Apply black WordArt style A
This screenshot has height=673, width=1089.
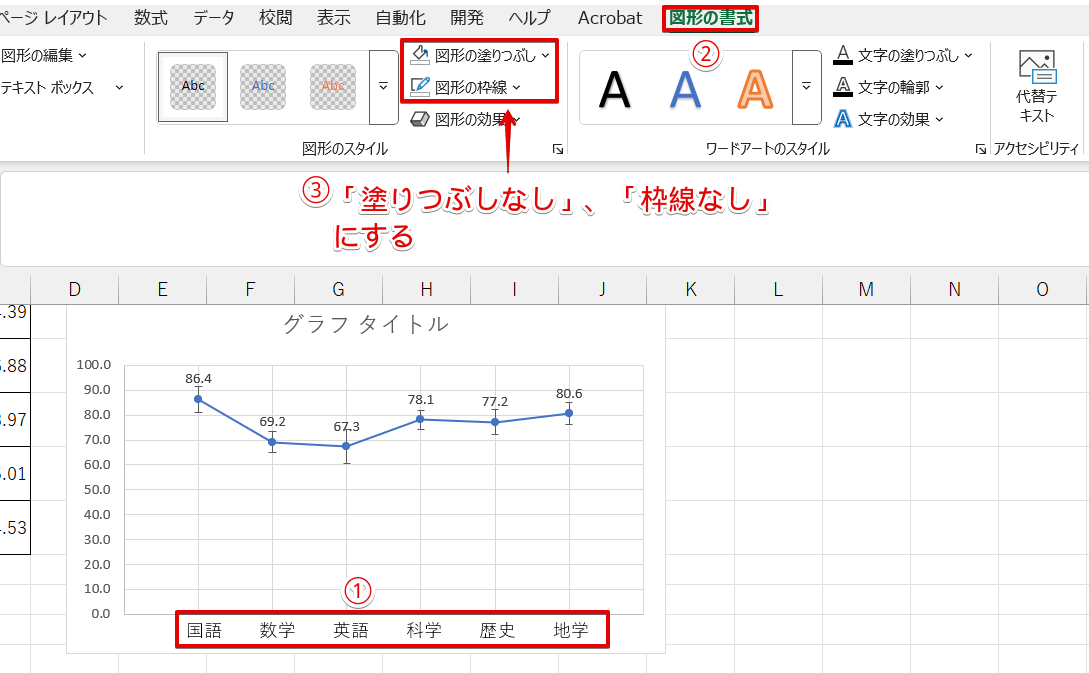click(615, 89)
